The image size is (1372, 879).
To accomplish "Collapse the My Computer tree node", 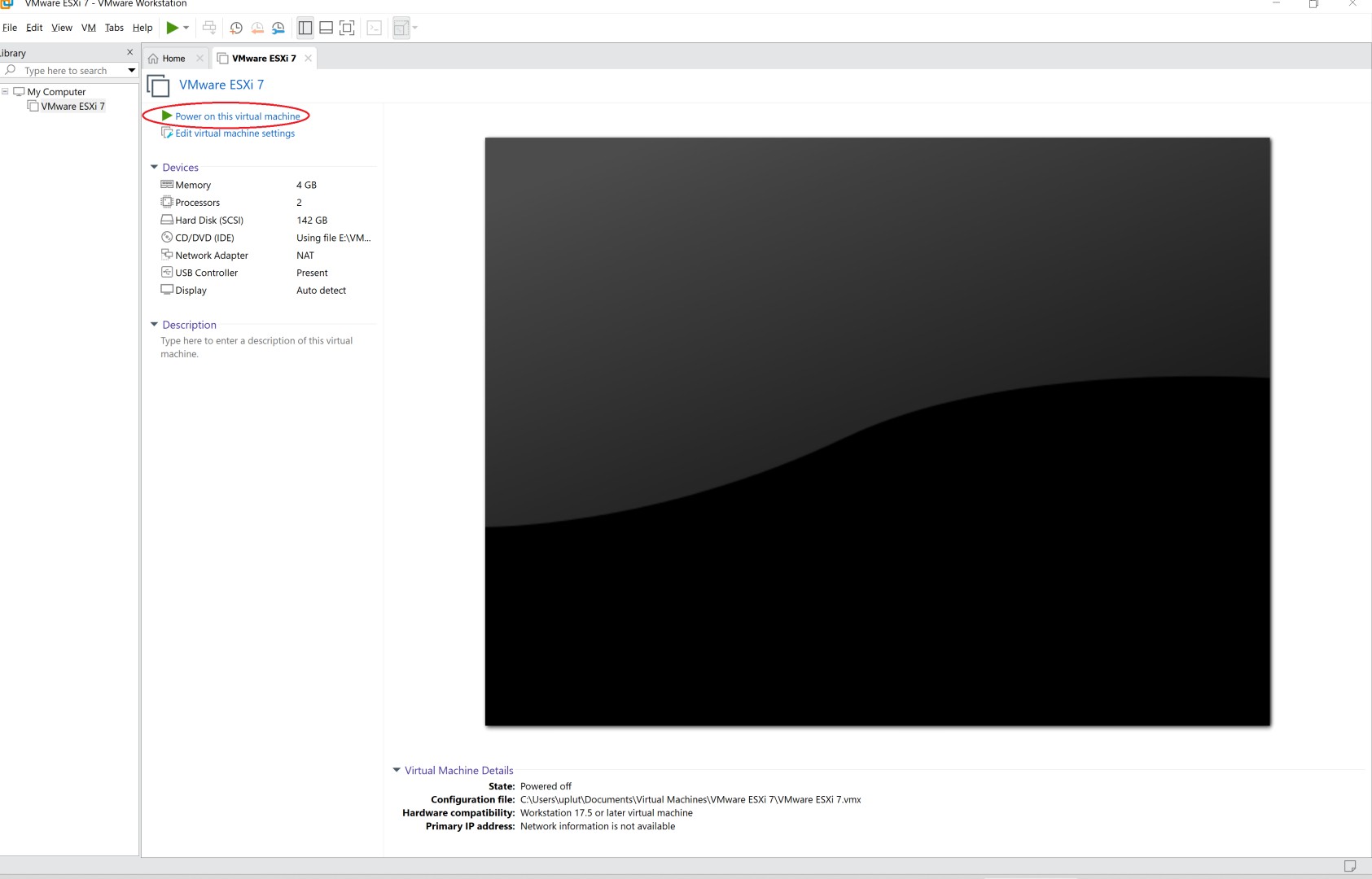I will 5,91.
